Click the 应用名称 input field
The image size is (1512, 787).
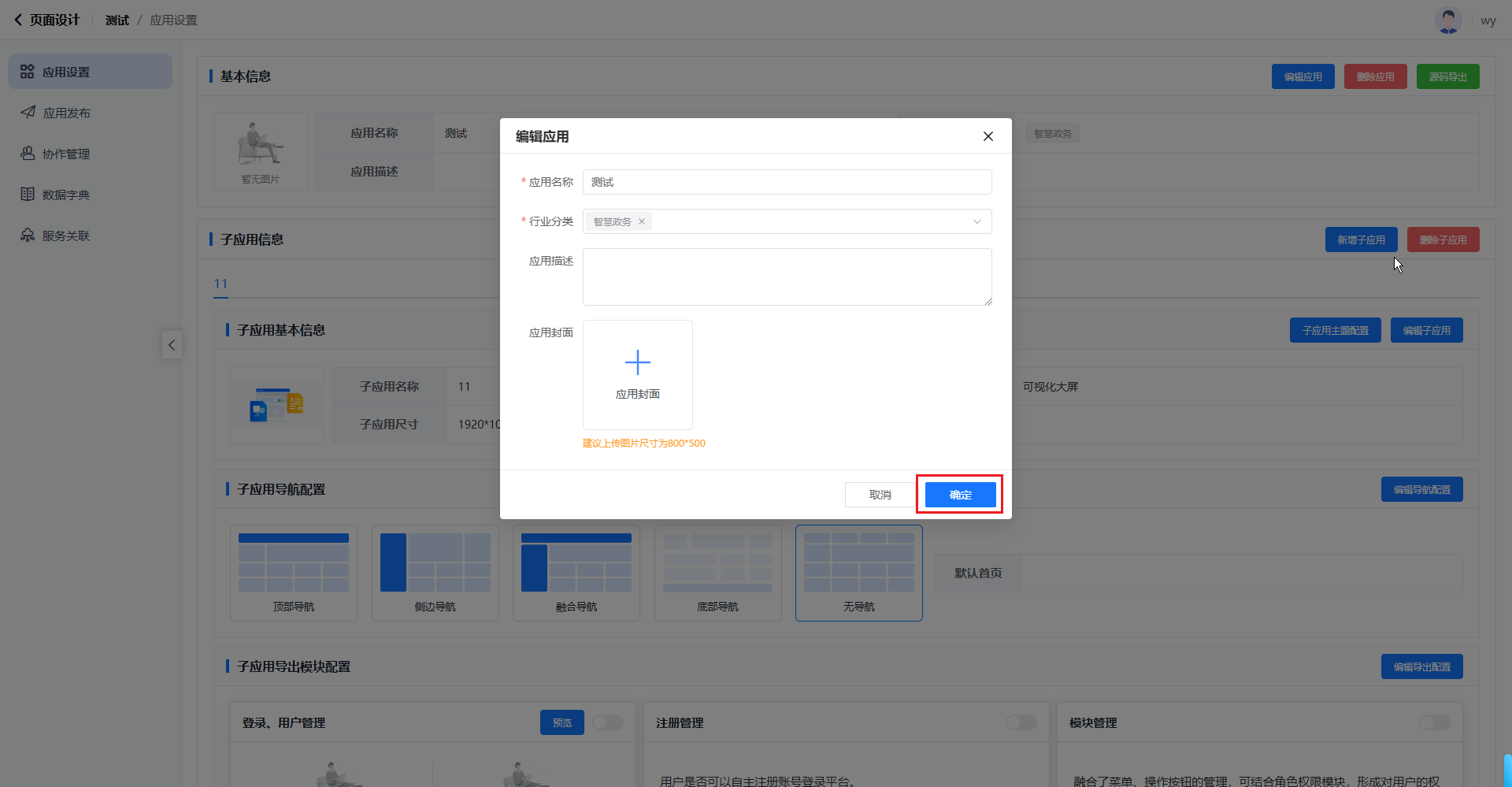tap(787, 182)
